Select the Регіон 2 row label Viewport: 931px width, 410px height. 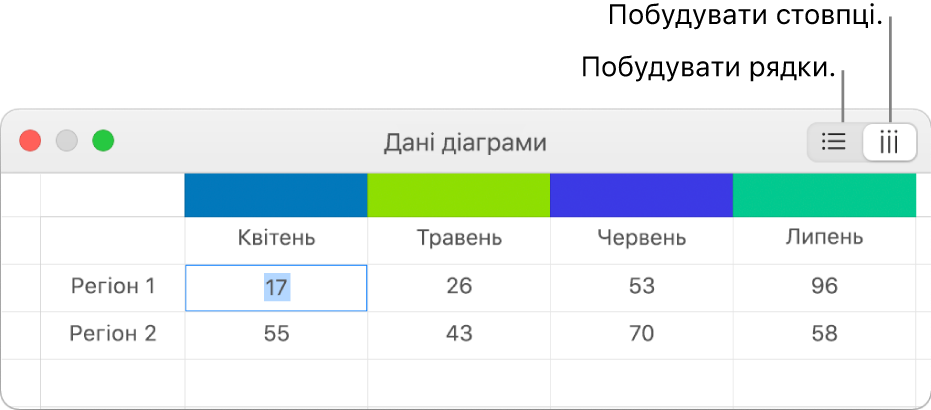113,335
